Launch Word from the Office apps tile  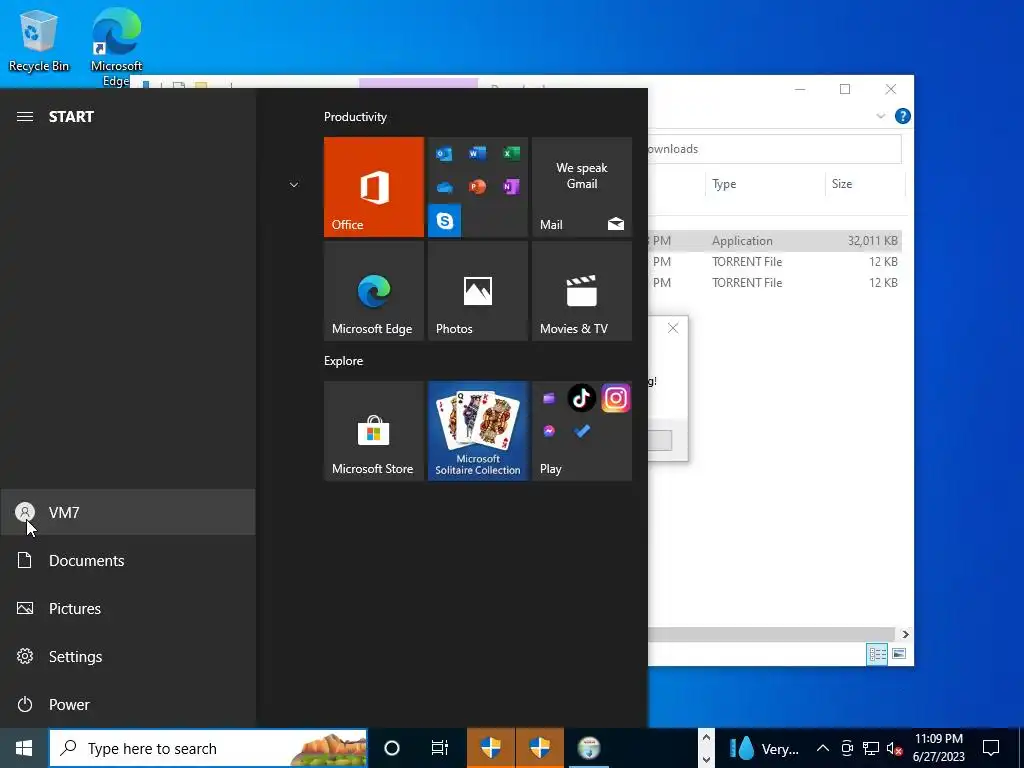(477, 153)
